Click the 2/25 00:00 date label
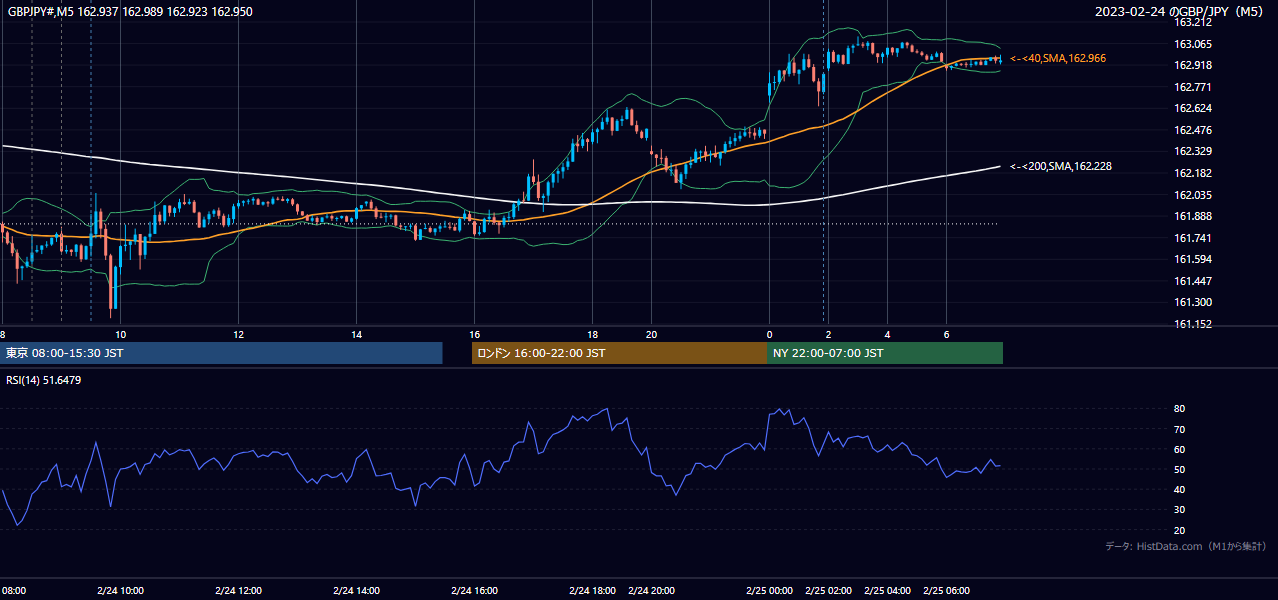The image size is (1278, 600). [x=769, y=590]
